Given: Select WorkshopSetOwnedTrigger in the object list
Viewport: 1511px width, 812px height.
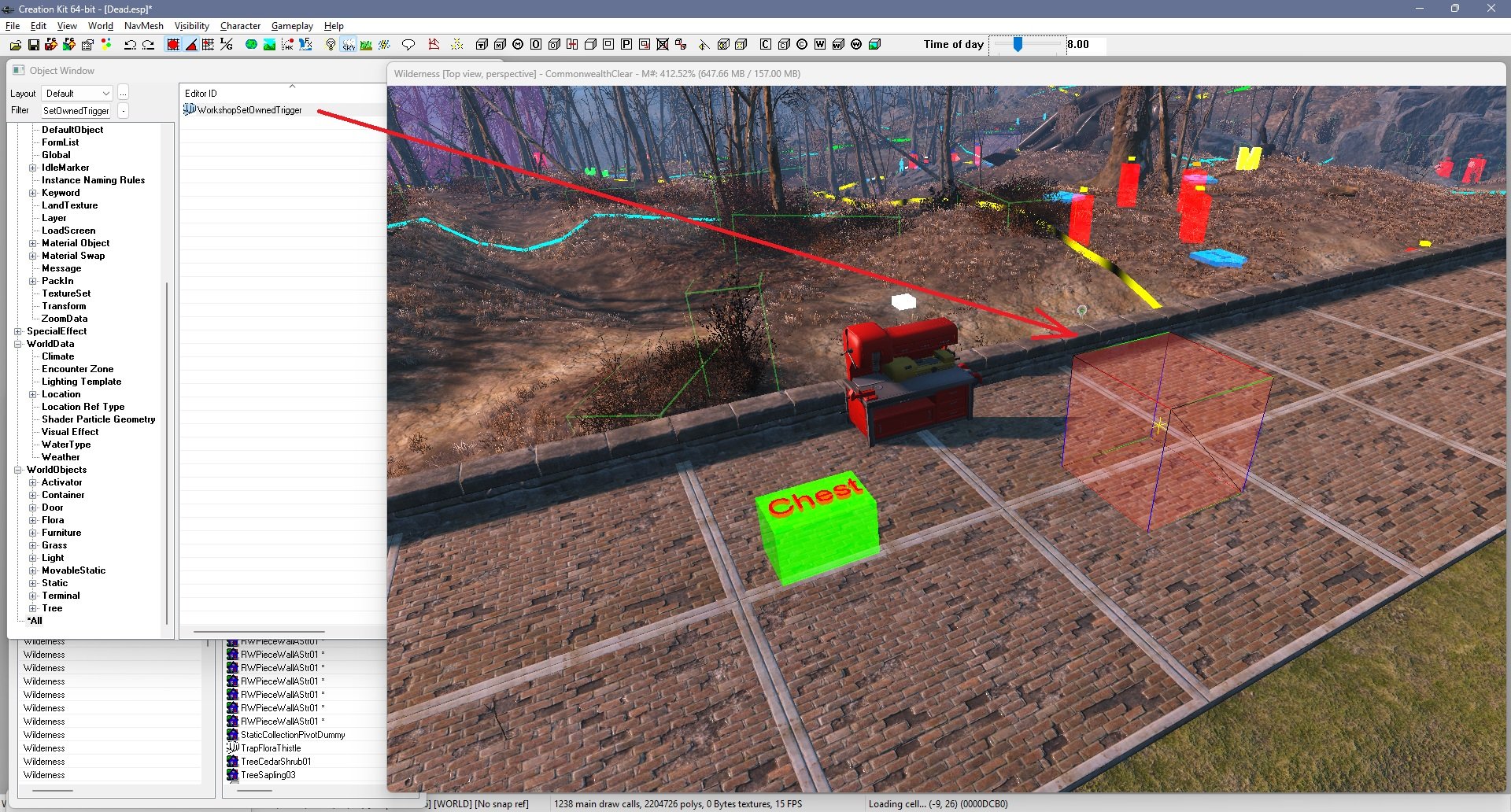Looking at the screenshot, I should [249, 110].
